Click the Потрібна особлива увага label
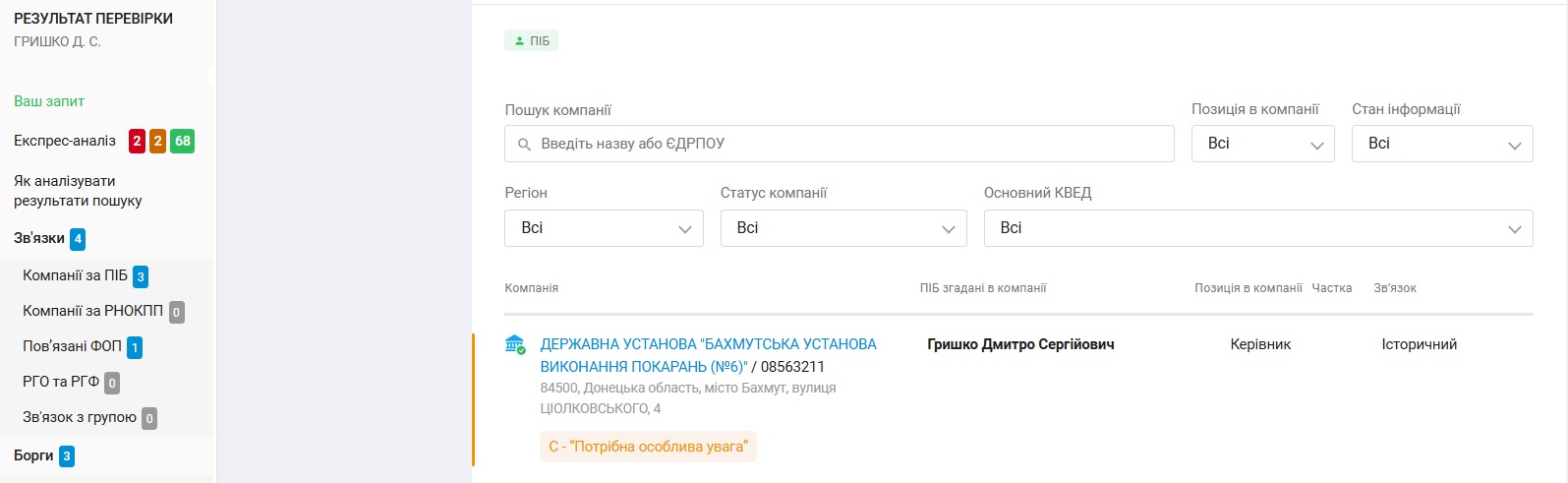This screenshot has width=1568, height=483. (648, 447)
